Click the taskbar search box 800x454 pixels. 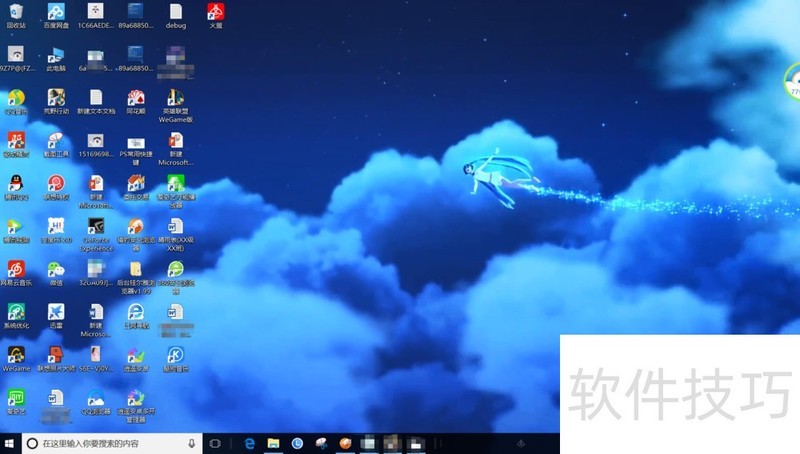coord(112,443)
